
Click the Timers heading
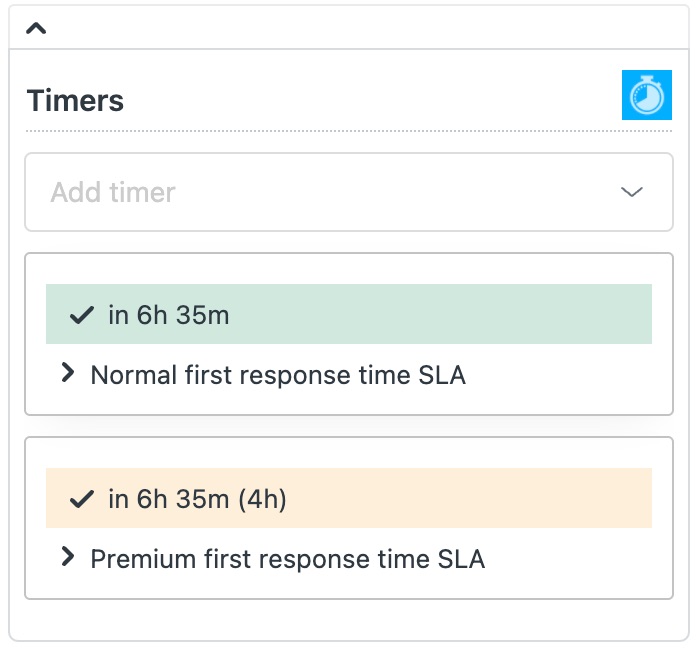75,100
